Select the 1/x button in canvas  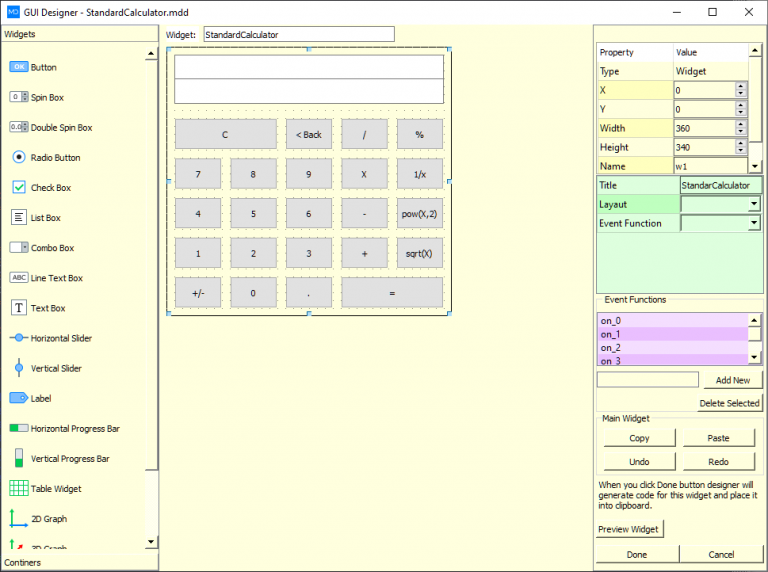click(x=420, y=174)
